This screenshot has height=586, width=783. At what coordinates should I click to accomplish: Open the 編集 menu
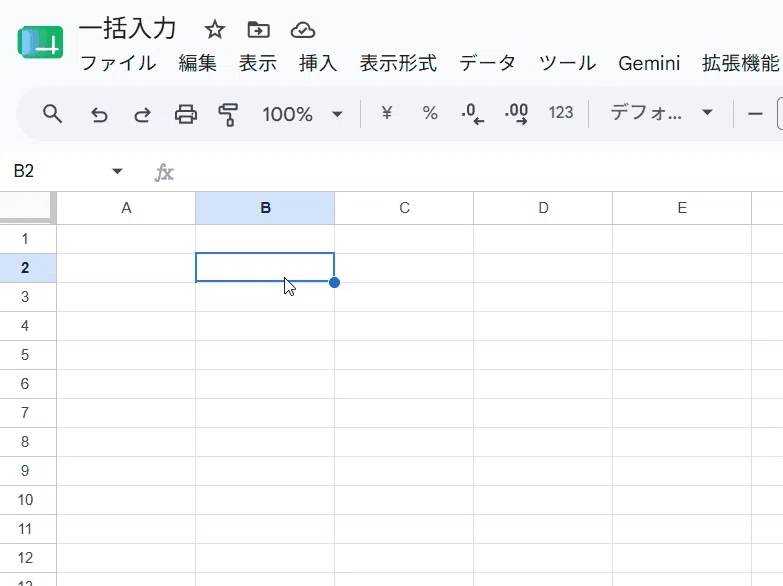tap(198, 63)
